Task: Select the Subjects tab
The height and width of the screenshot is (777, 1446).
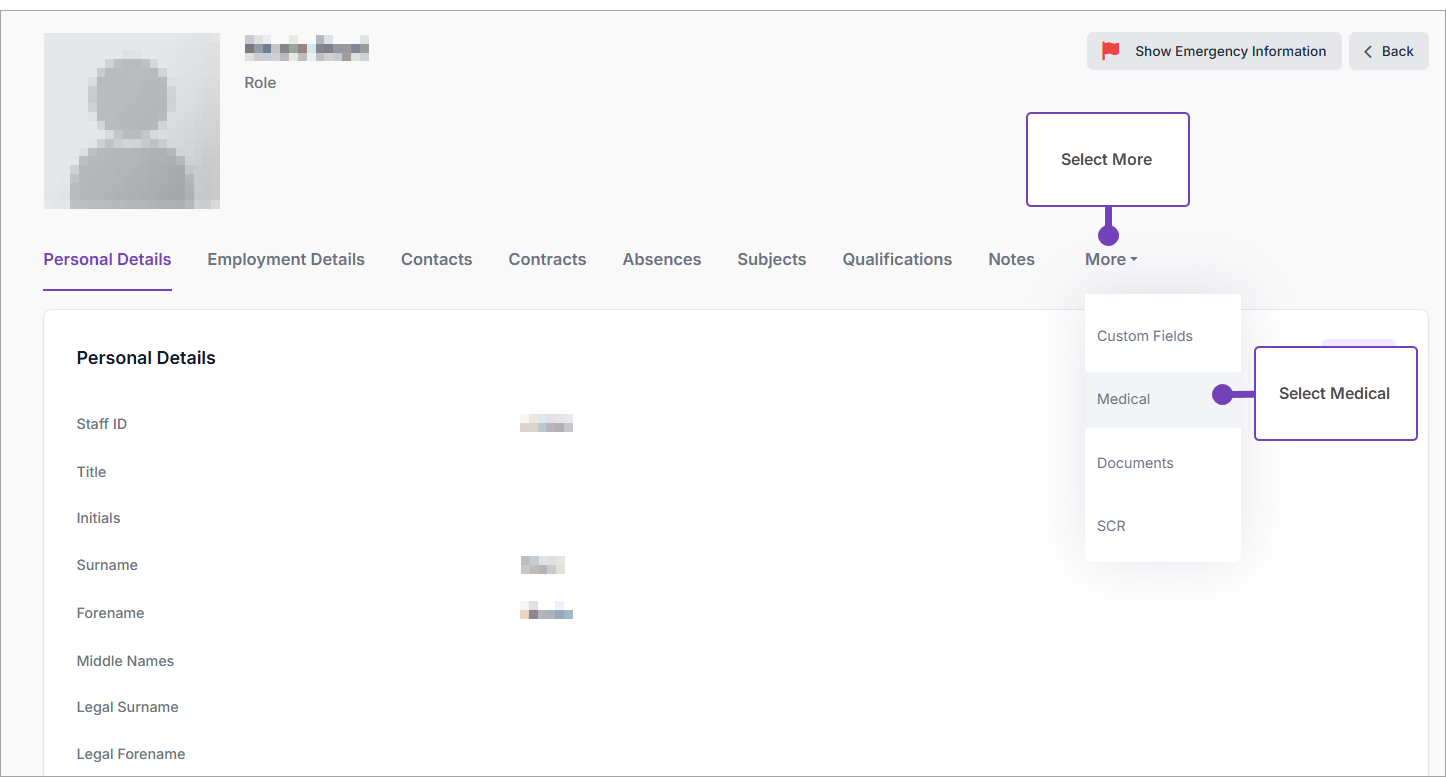Action: pyautogui.click(x=771, y=259)
